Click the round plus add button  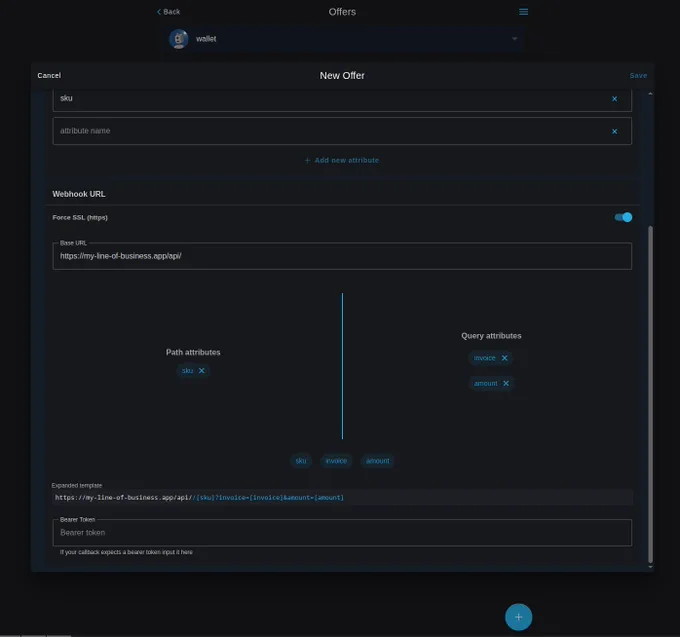pyautogui.click(x=518, y=617)
